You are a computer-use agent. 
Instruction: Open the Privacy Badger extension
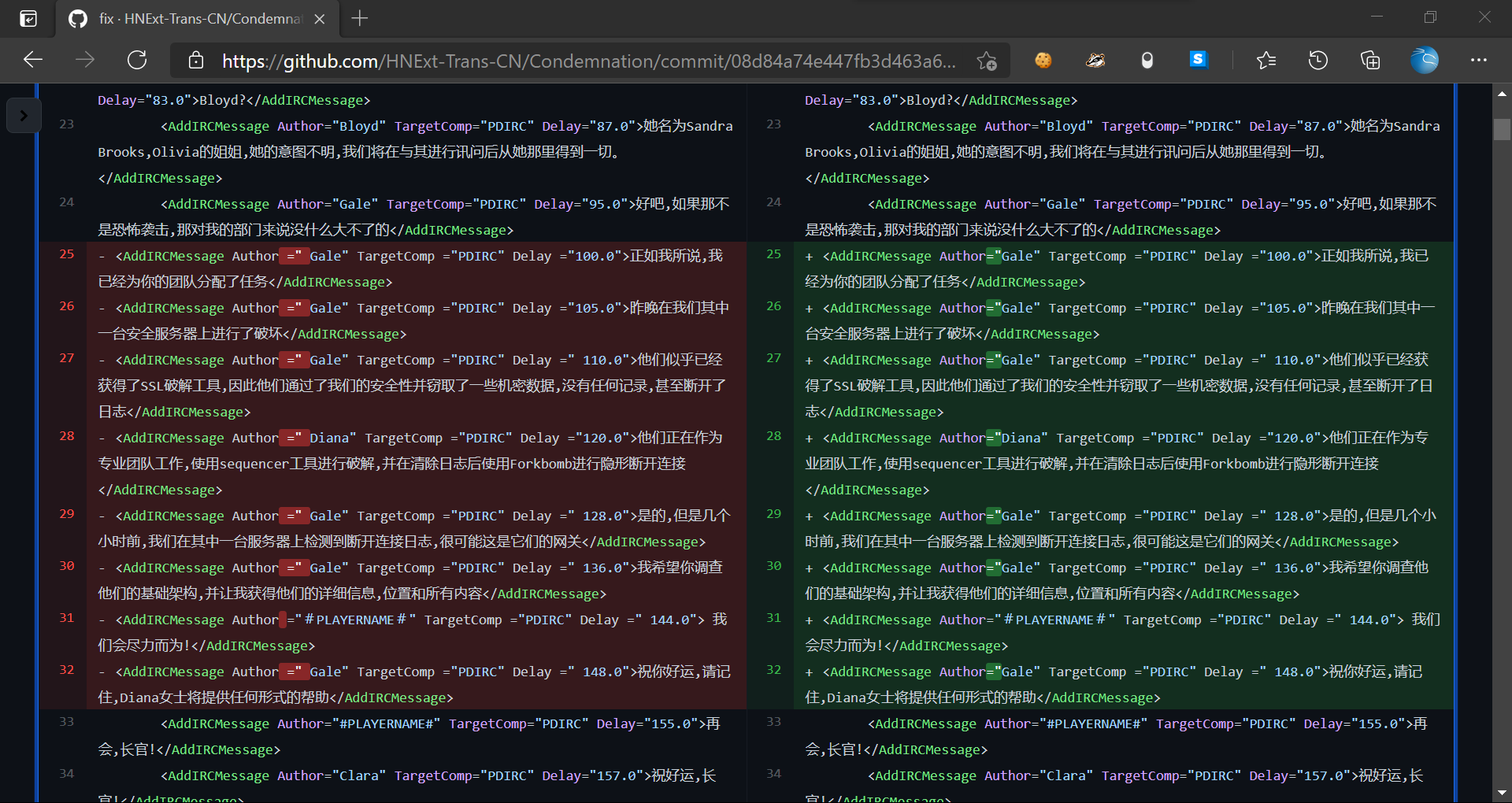click(x=1095, y=60)
